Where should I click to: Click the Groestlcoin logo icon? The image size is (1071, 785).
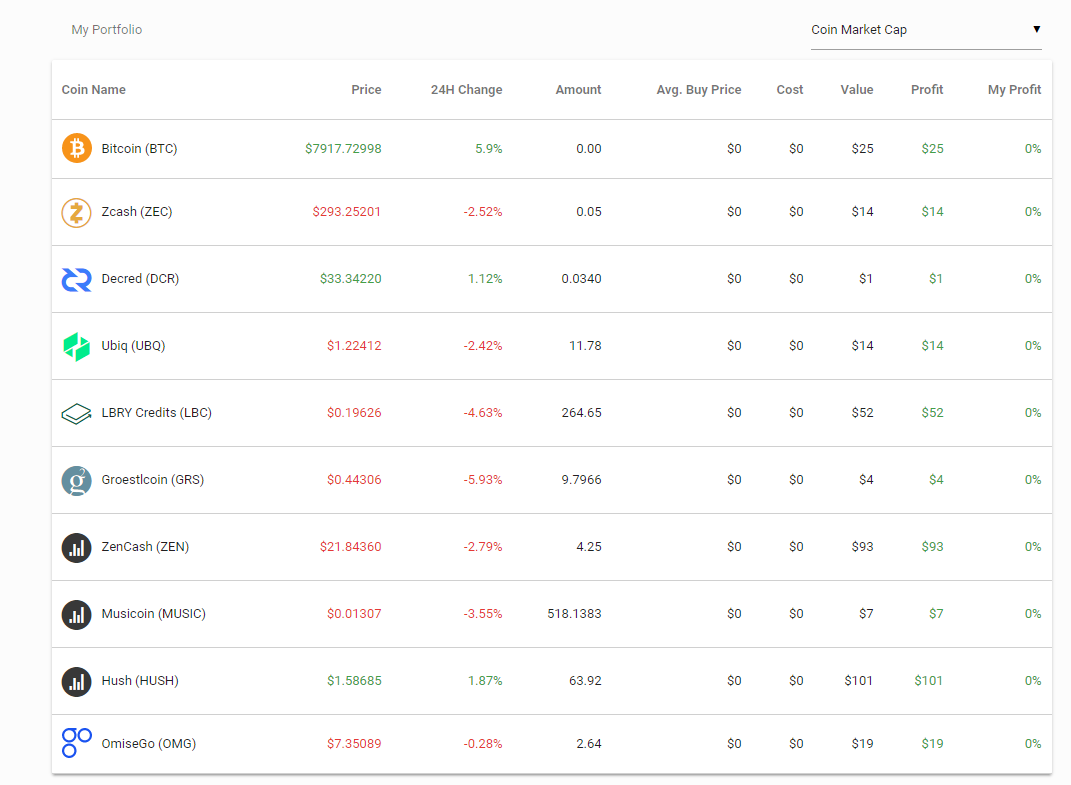(76, 480)
